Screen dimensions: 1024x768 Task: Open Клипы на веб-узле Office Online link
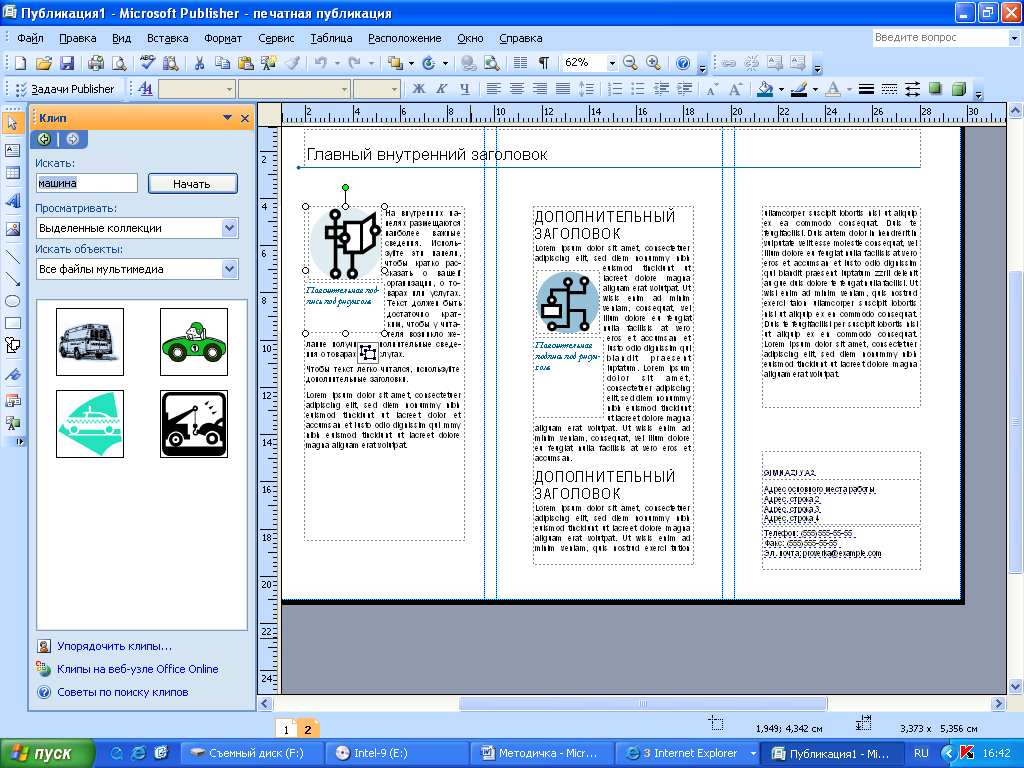137,669
